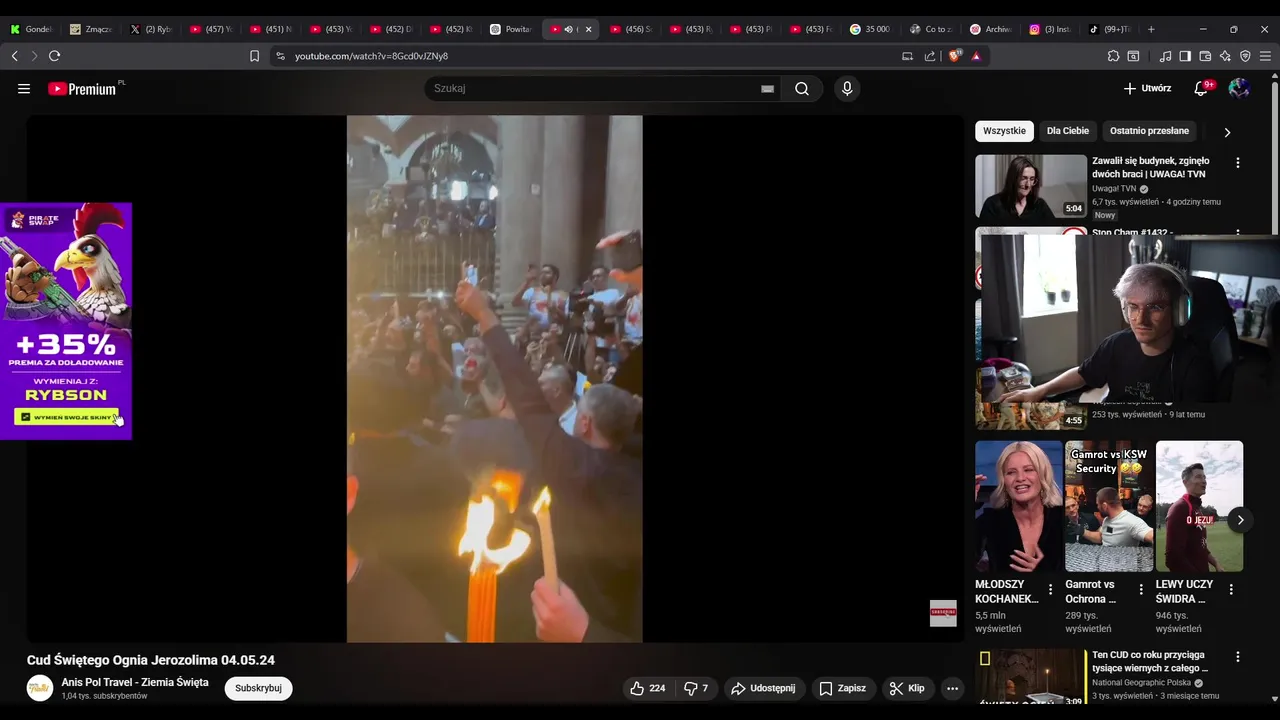The width and height of the screenshot is (1280, 720).
Task: Open Brave Shields lion icon
Action: pyautogui.click(x=954, y=56)
